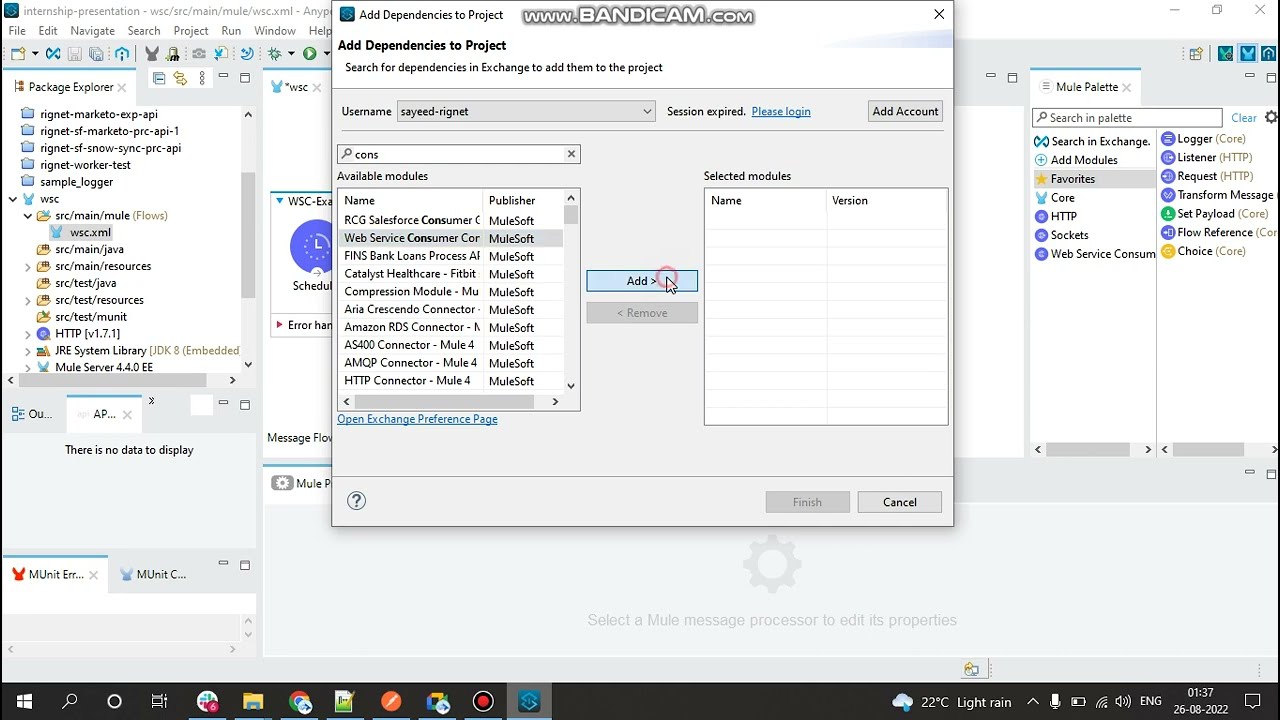Open New toolbar dropdown arrow
The height and width of the screenshot is (720, 1280).
click(x=35, y=53)
